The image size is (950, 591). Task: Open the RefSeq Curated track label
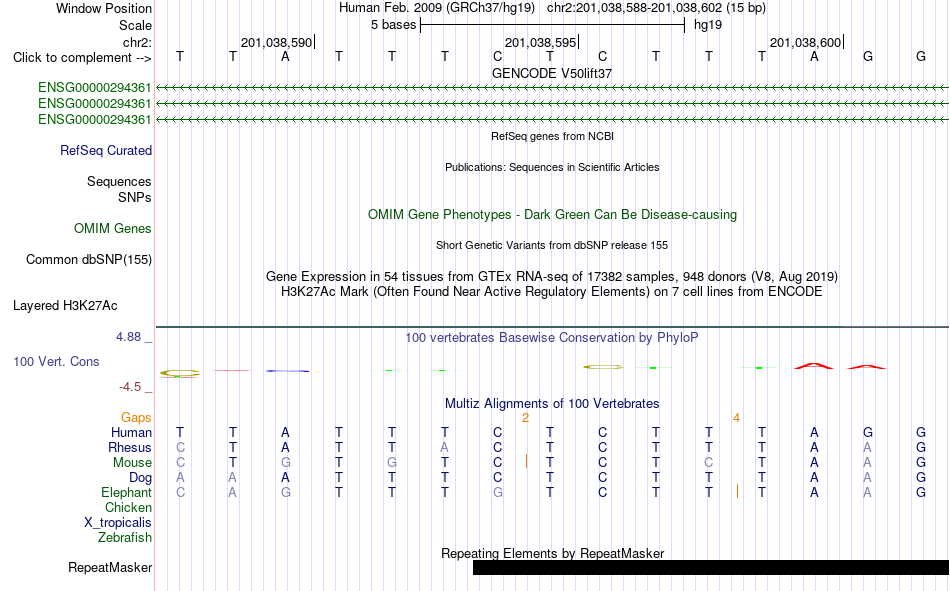point(106,150)
